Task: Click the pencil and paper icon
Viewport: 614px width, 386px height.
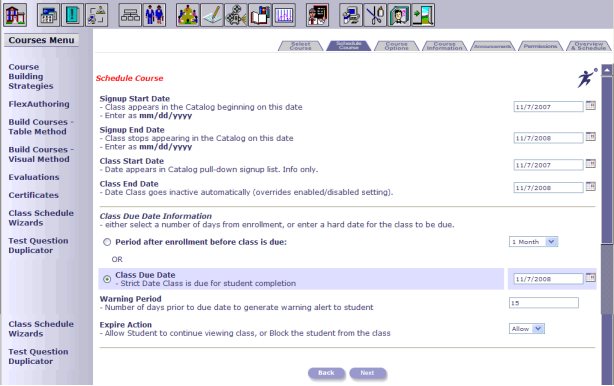Action: 212,15
